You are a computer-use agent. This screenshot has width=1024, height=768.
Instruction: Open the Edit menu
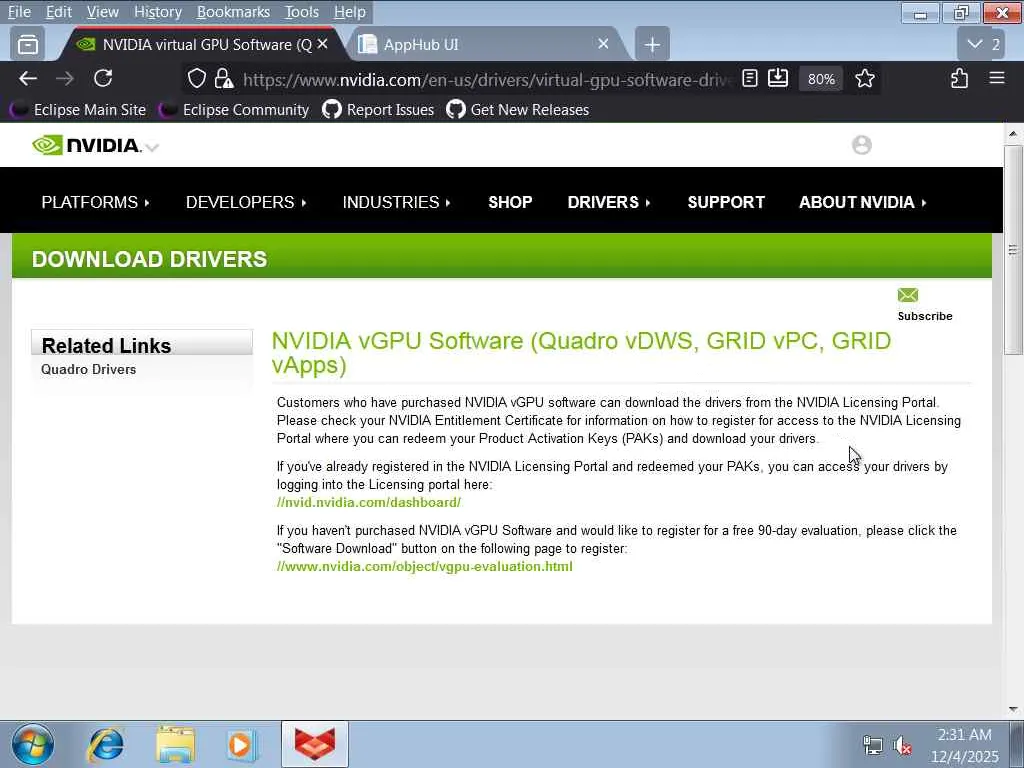click(58, 12)
